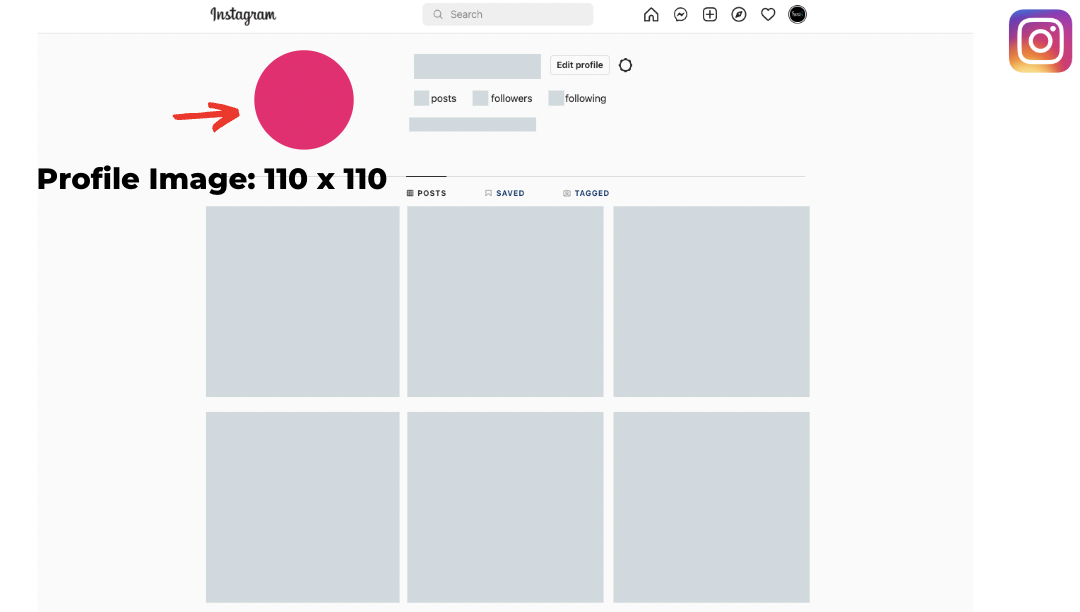Switch to the SAVED tab

504,193
